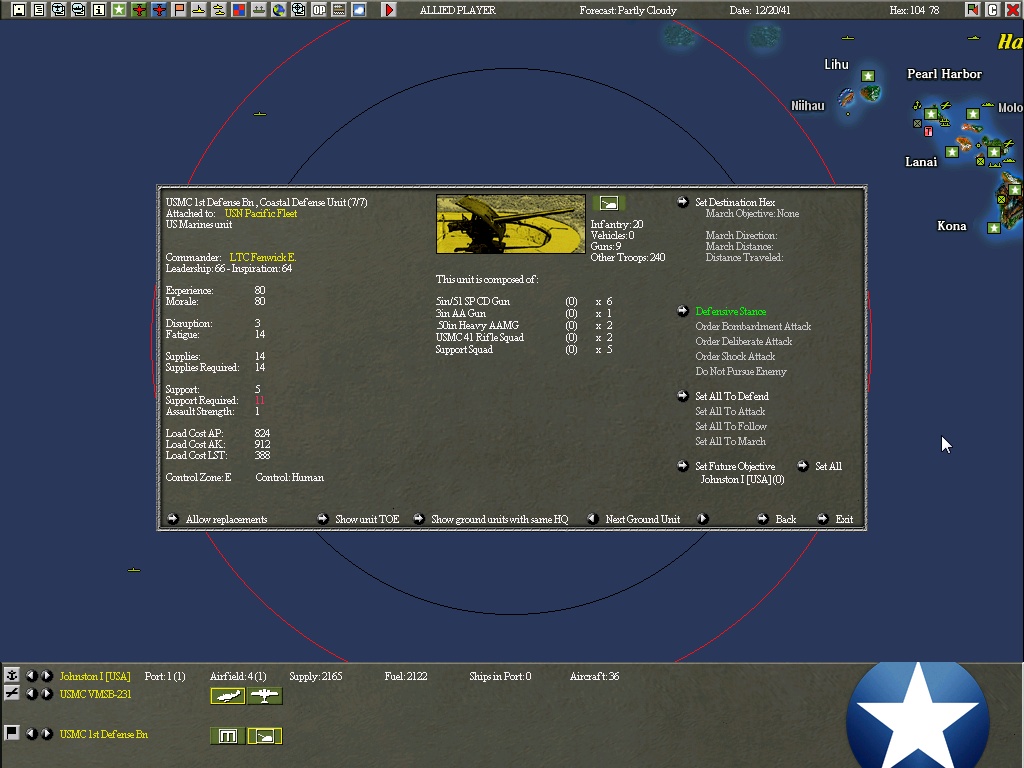Click the C icon at top right
Screen dimensions: 1024x768
coord(993,10)
